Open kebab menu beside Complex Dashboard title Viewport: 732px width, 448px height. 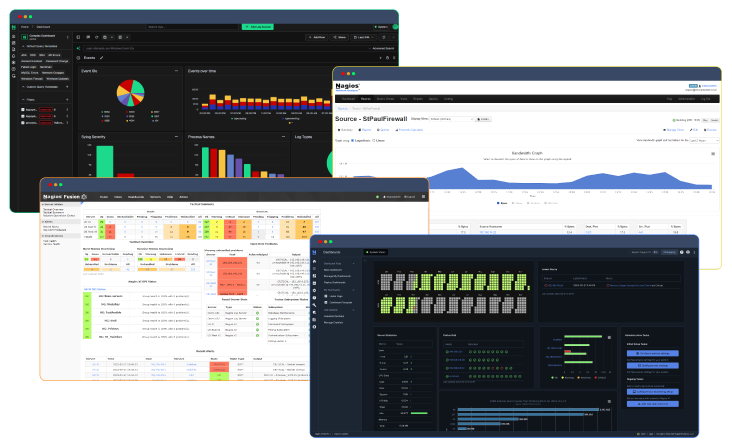click(x=68, y=37)
